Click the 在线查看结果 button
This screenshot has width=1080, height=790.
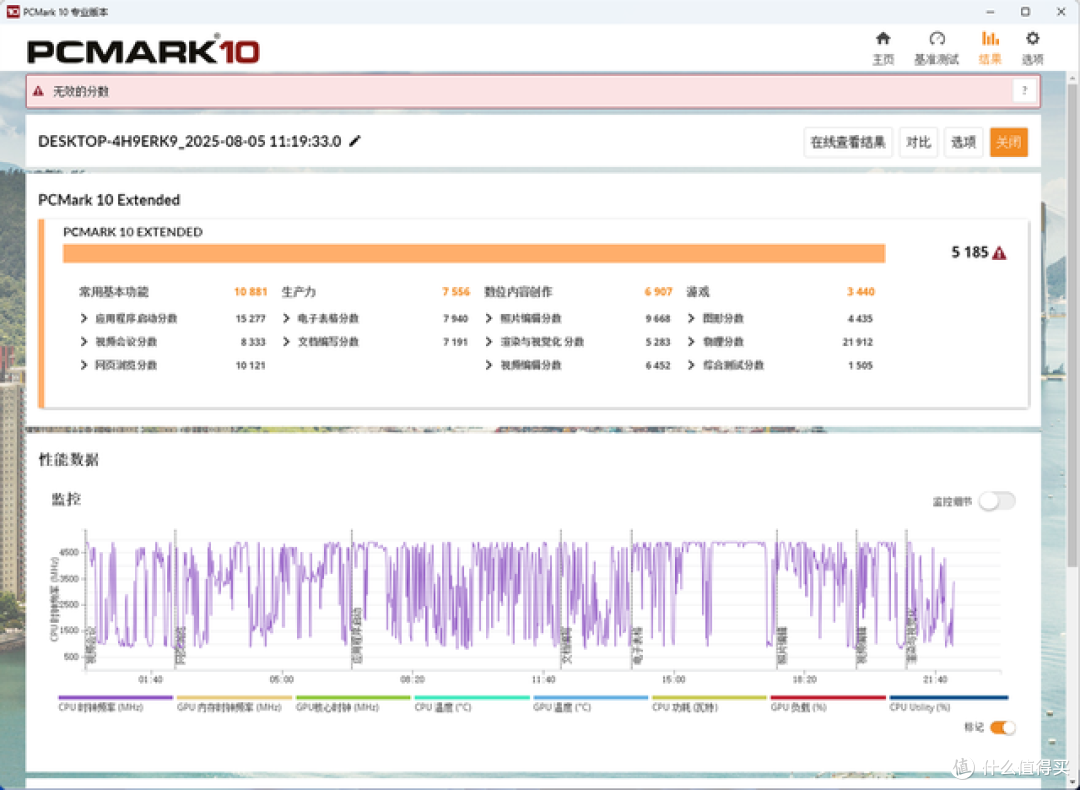click(848, 142)
